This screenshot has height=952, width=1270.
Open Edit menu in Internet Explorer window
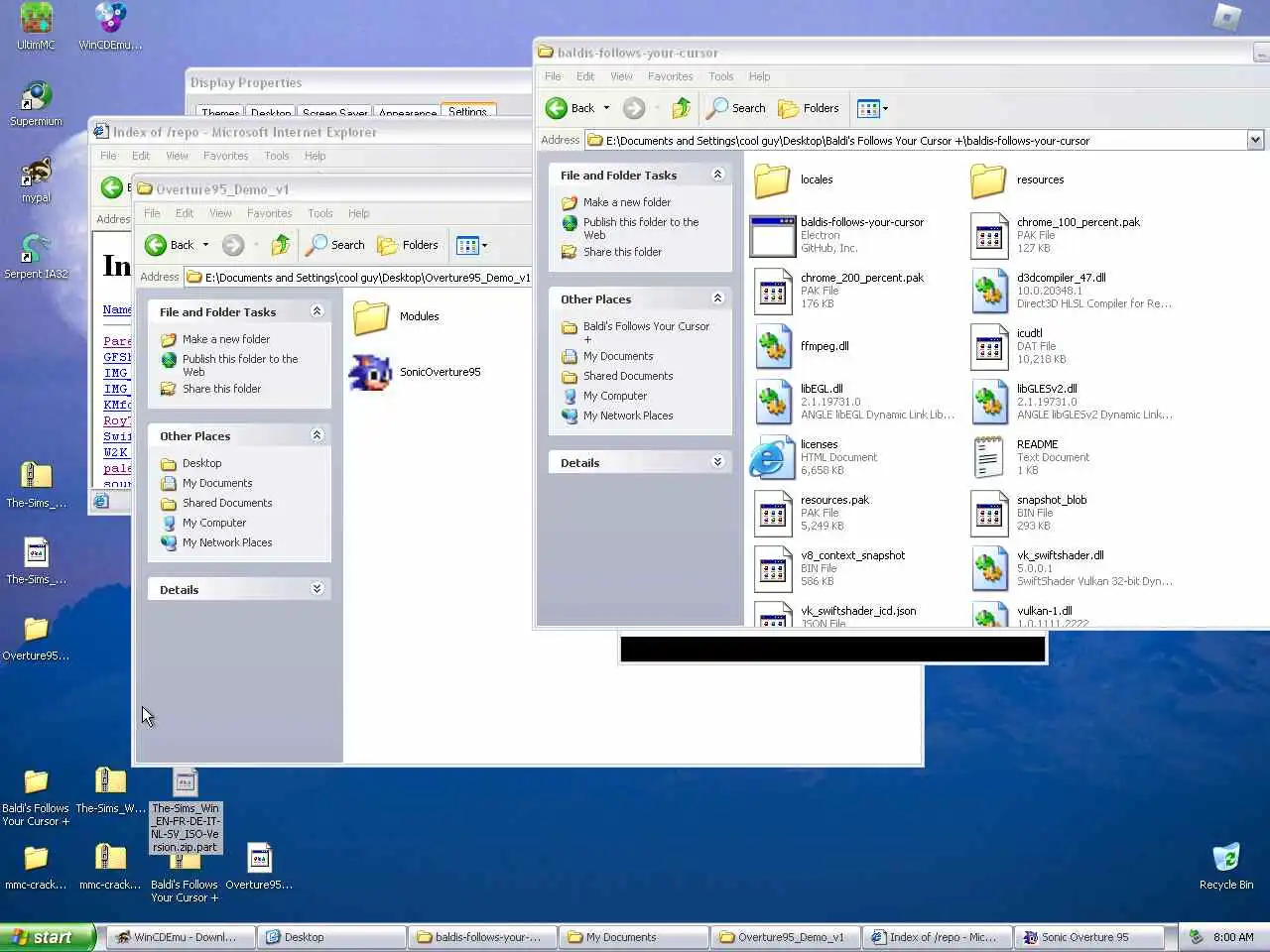pyautogui.click(x=141, y=156)
